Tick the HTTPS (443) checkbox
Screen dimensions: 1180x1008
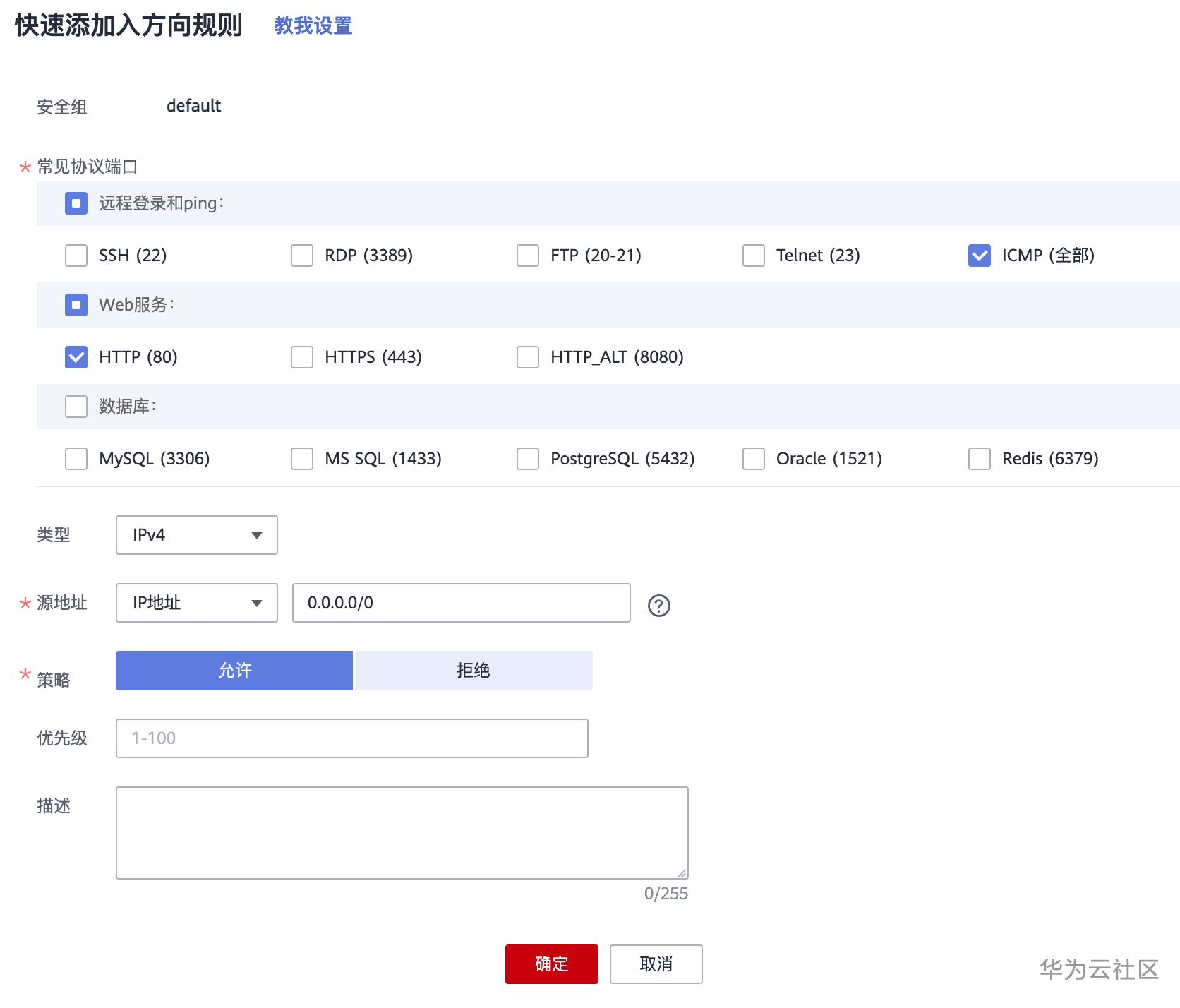pos(302,357)
